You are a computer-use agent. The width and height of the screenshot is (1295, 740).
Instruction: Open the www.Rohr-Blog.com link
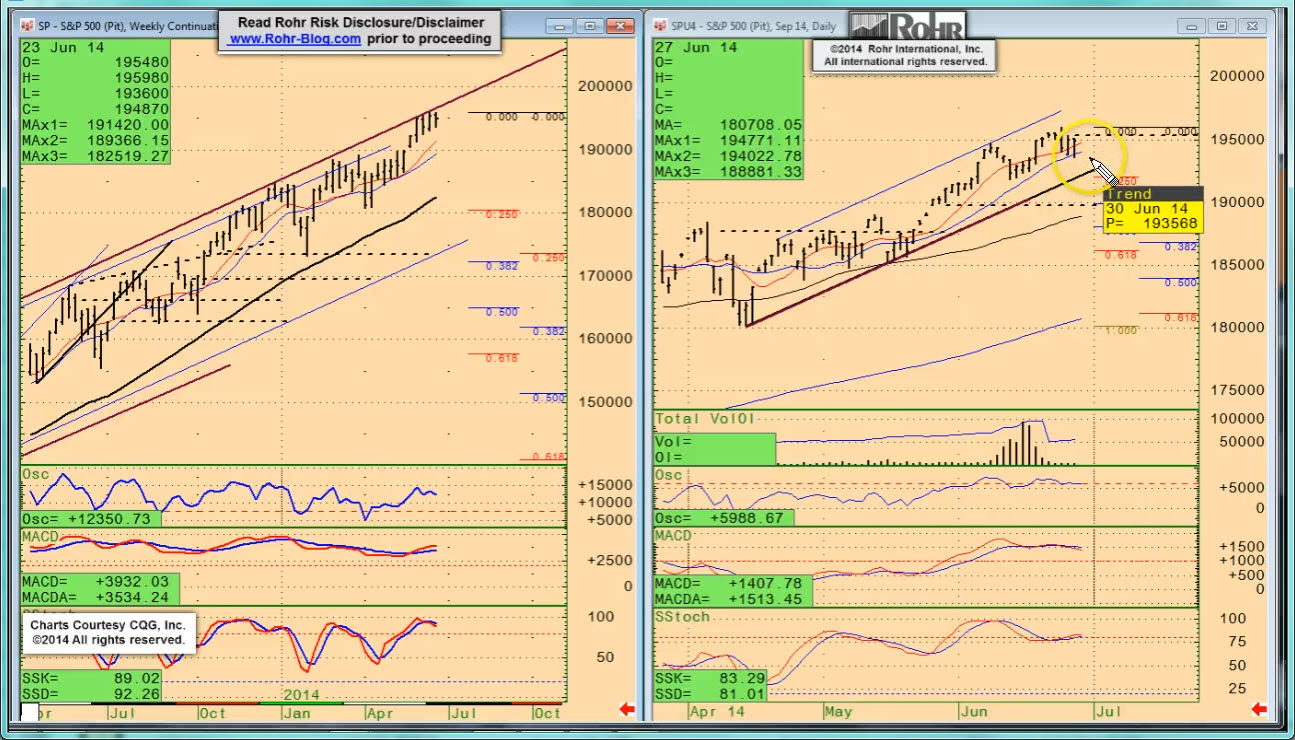[294, 39]
